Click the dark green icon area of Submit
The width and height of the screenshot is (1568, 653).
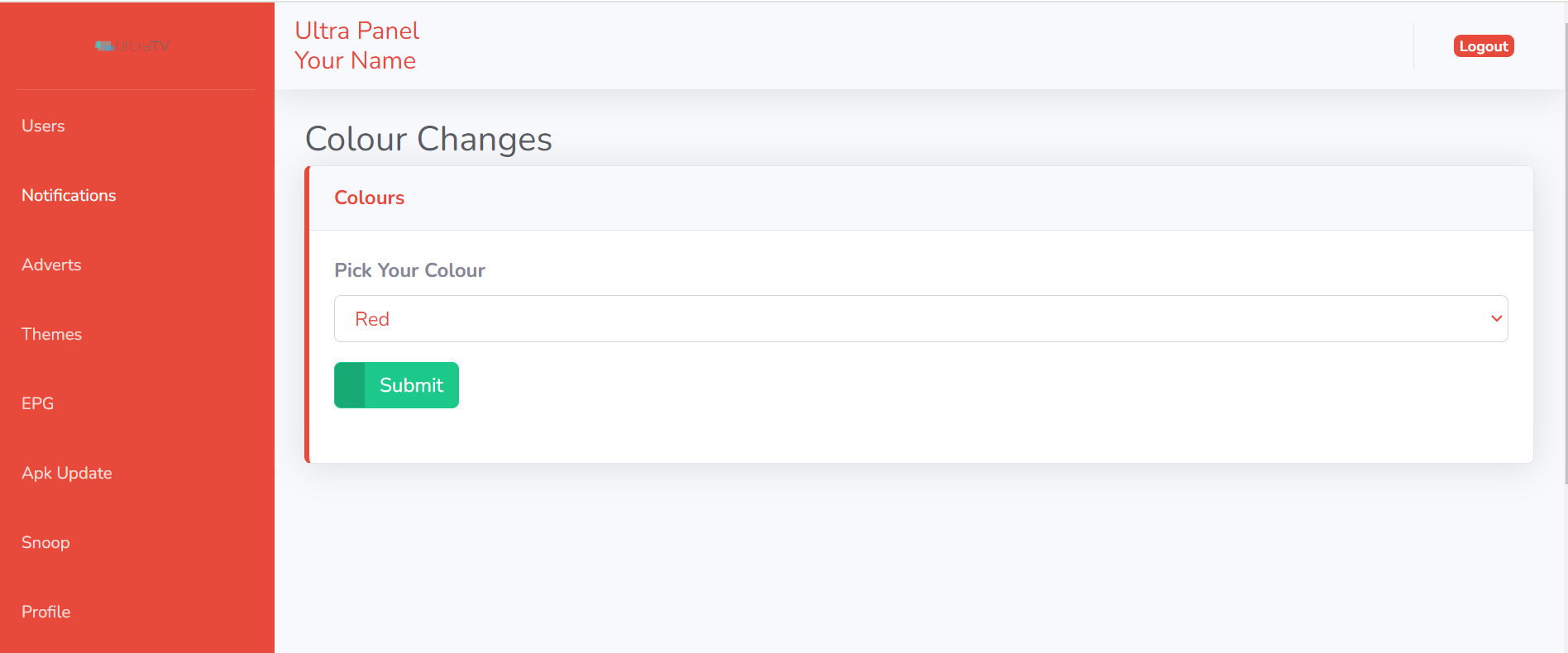(x=349, y=385)
